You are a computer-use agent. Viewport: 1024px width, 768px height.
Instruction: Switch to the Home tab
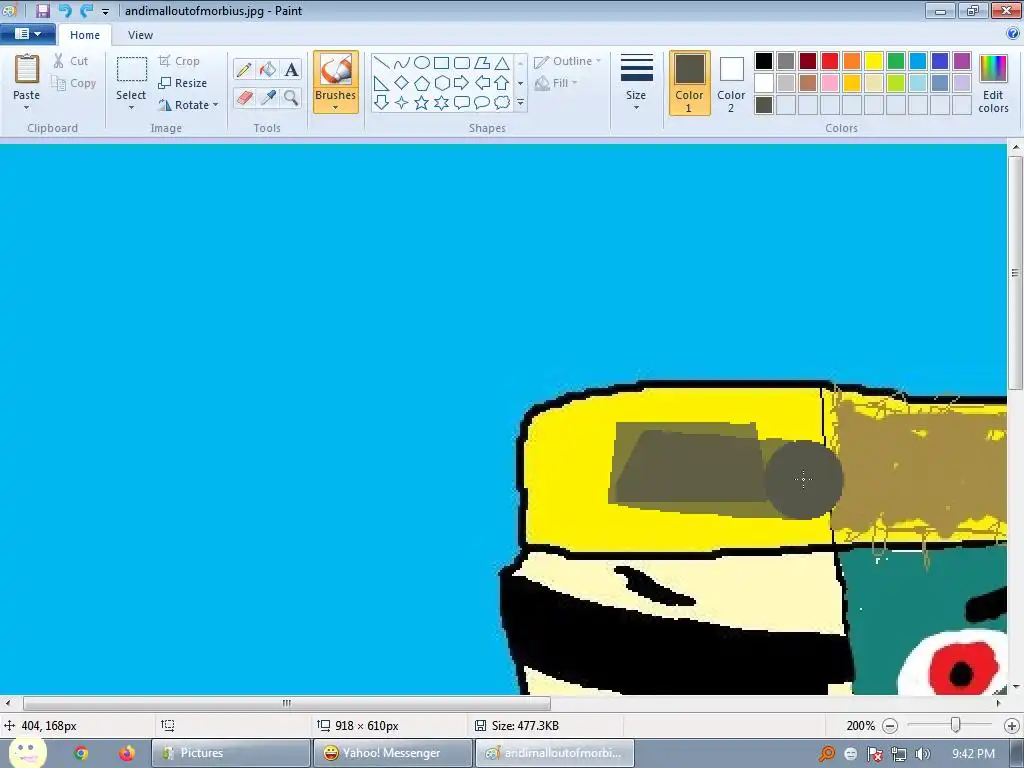click(85, 35)
